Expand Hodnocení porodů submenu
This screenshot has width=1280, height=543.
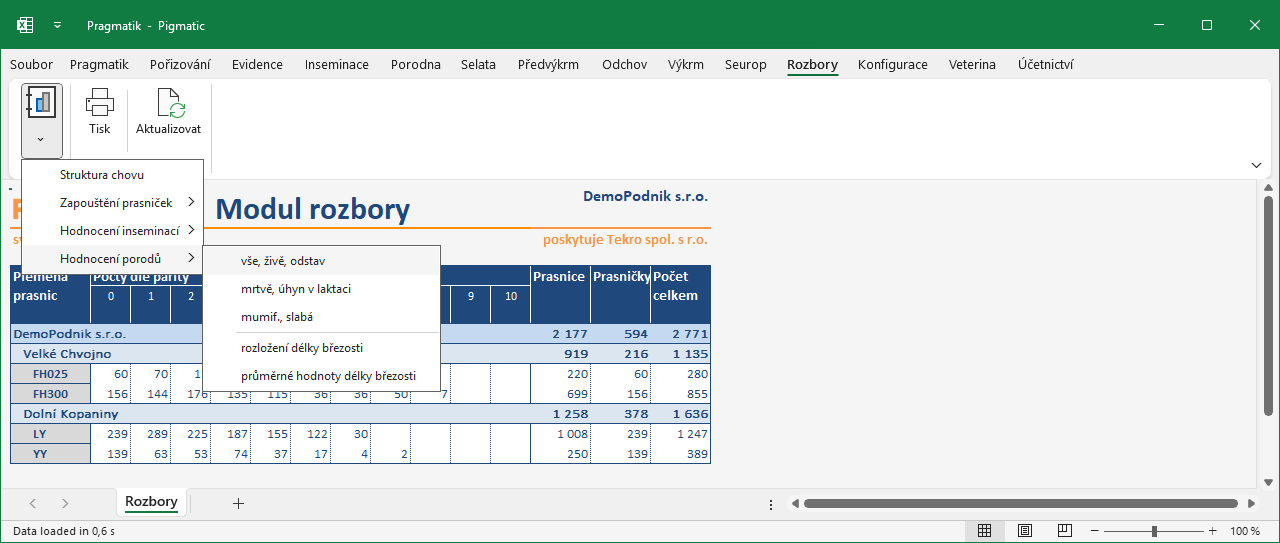(x=112, y=259)
